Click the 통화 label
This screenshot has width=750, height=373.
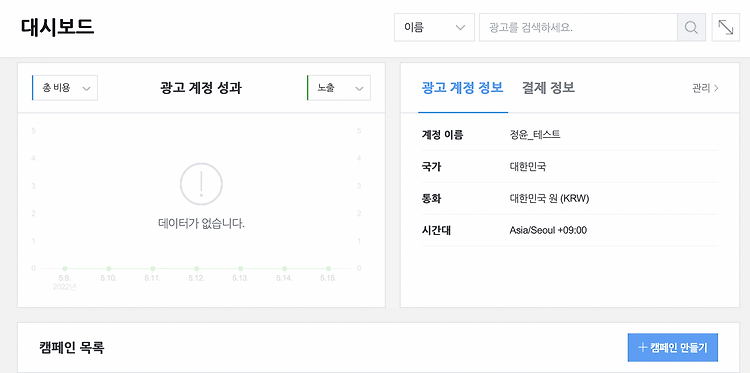click(x=431, y=198)
